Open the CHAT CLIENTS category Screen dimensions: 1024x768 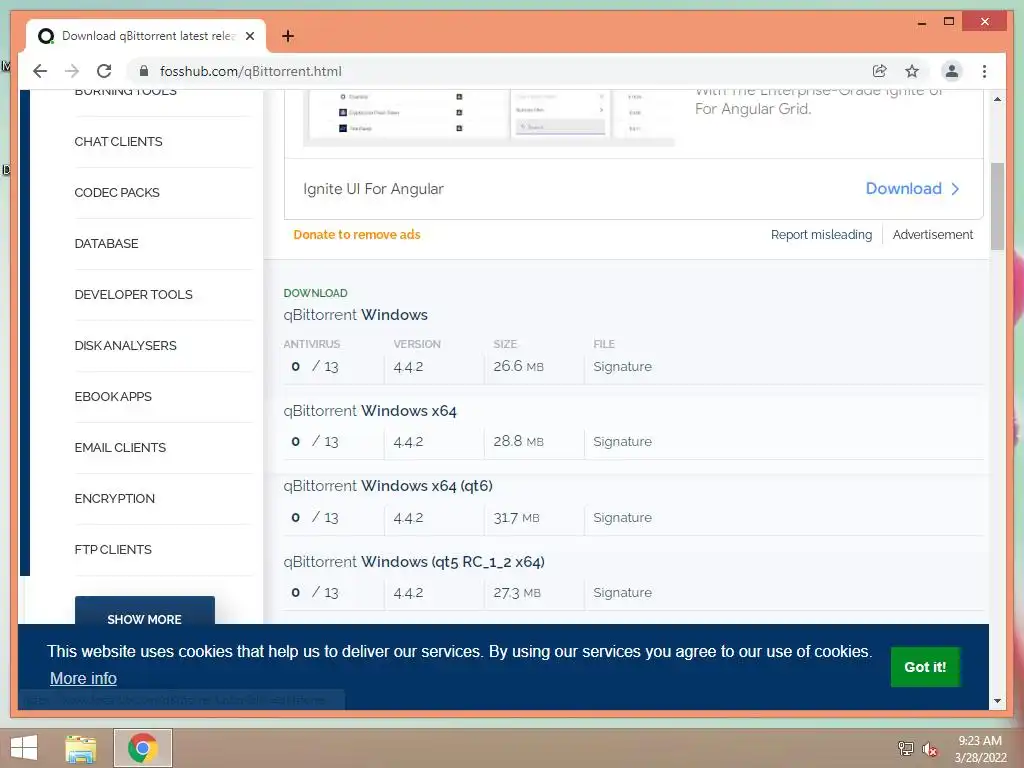(x=118, y=142)
